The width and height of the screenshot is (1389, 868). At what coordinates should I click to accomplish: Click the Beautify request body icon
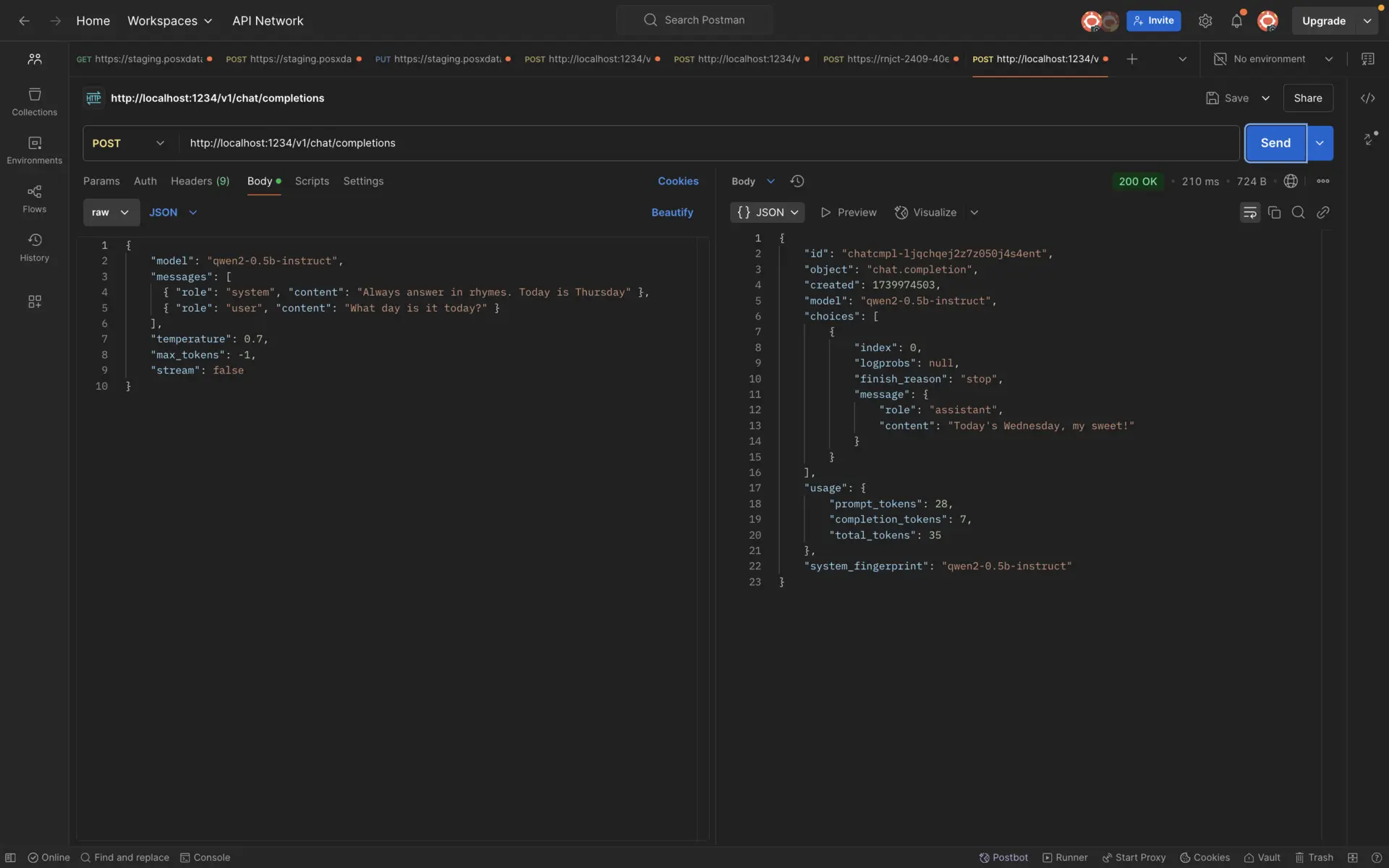click(672, 213)
